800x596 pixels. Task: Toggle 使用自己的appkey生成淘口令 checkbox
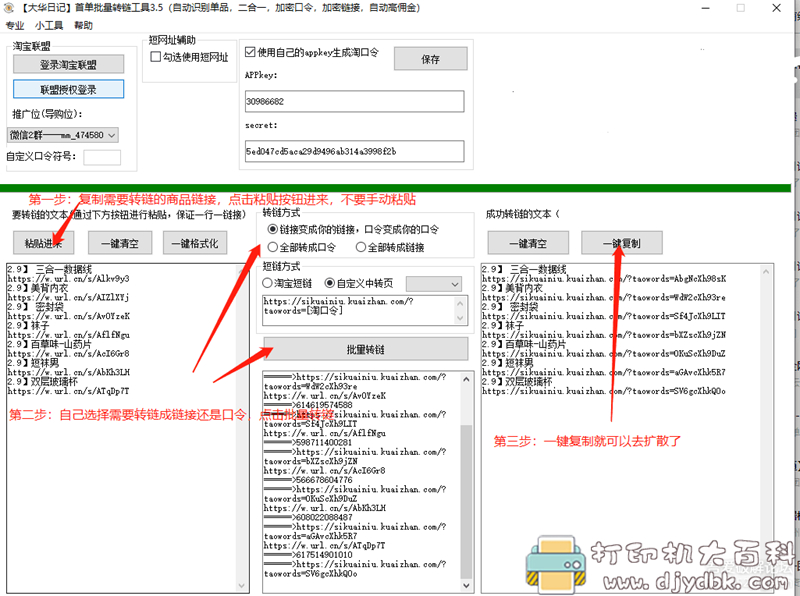pyautogui.click(x=250, y=52)
